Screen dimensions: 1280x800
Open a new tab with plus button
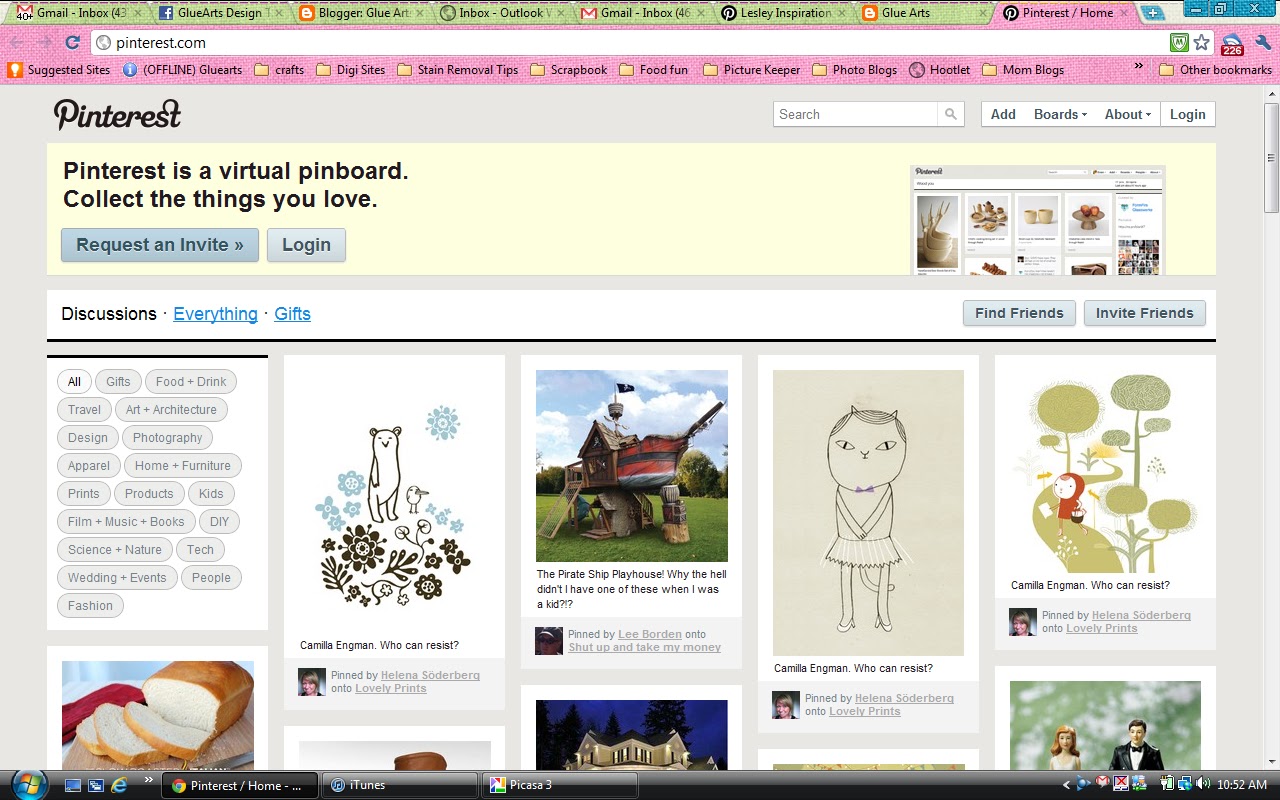pyautogui.click(x=1153, y=13)
